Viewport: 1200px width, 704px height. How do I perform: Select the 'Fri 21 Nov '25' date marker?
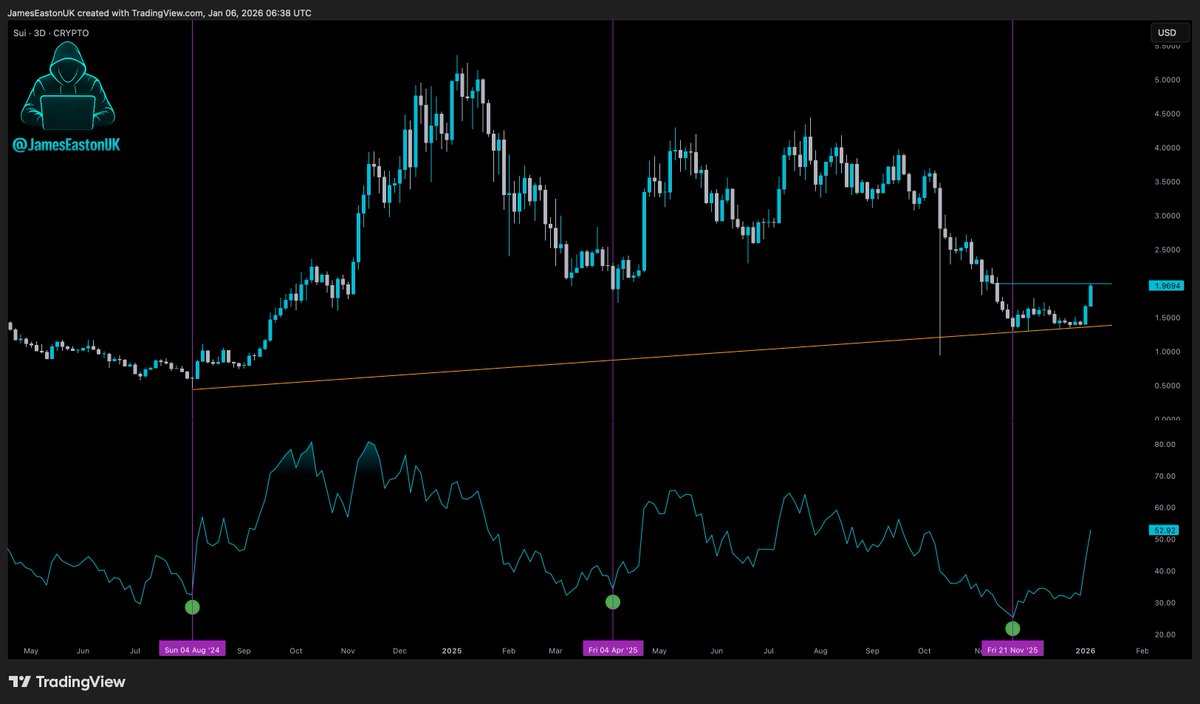(1013, 649)
